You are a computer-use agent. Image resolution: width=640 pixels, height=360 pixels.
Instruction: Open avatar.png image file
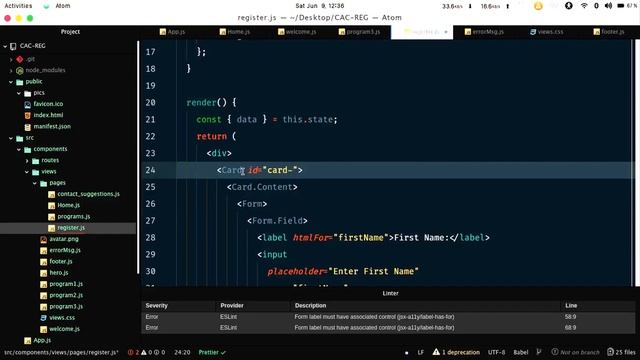[64, 239]
